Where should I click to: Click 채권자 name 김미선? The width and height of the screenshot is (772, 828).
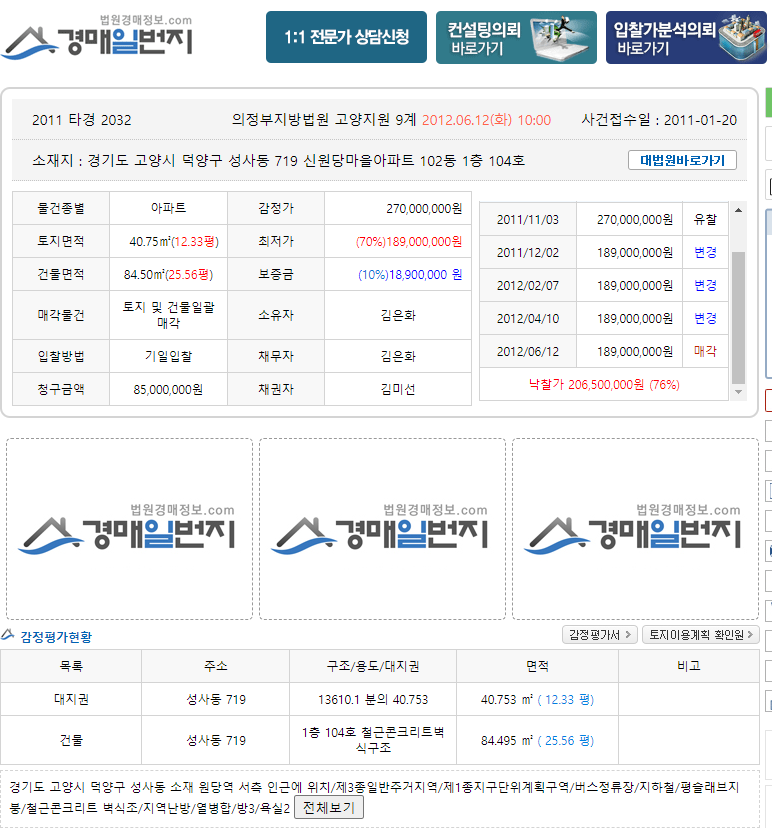398,389
